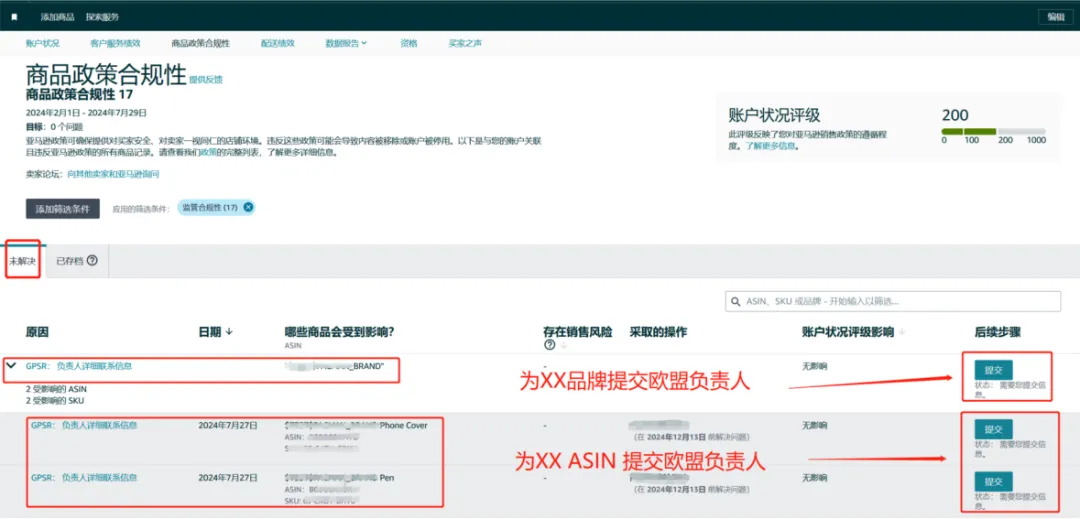This screenshot has height=519, width=1080.
Task: Collapse the GPSR brand group chevron
Action: click(11, 366)
